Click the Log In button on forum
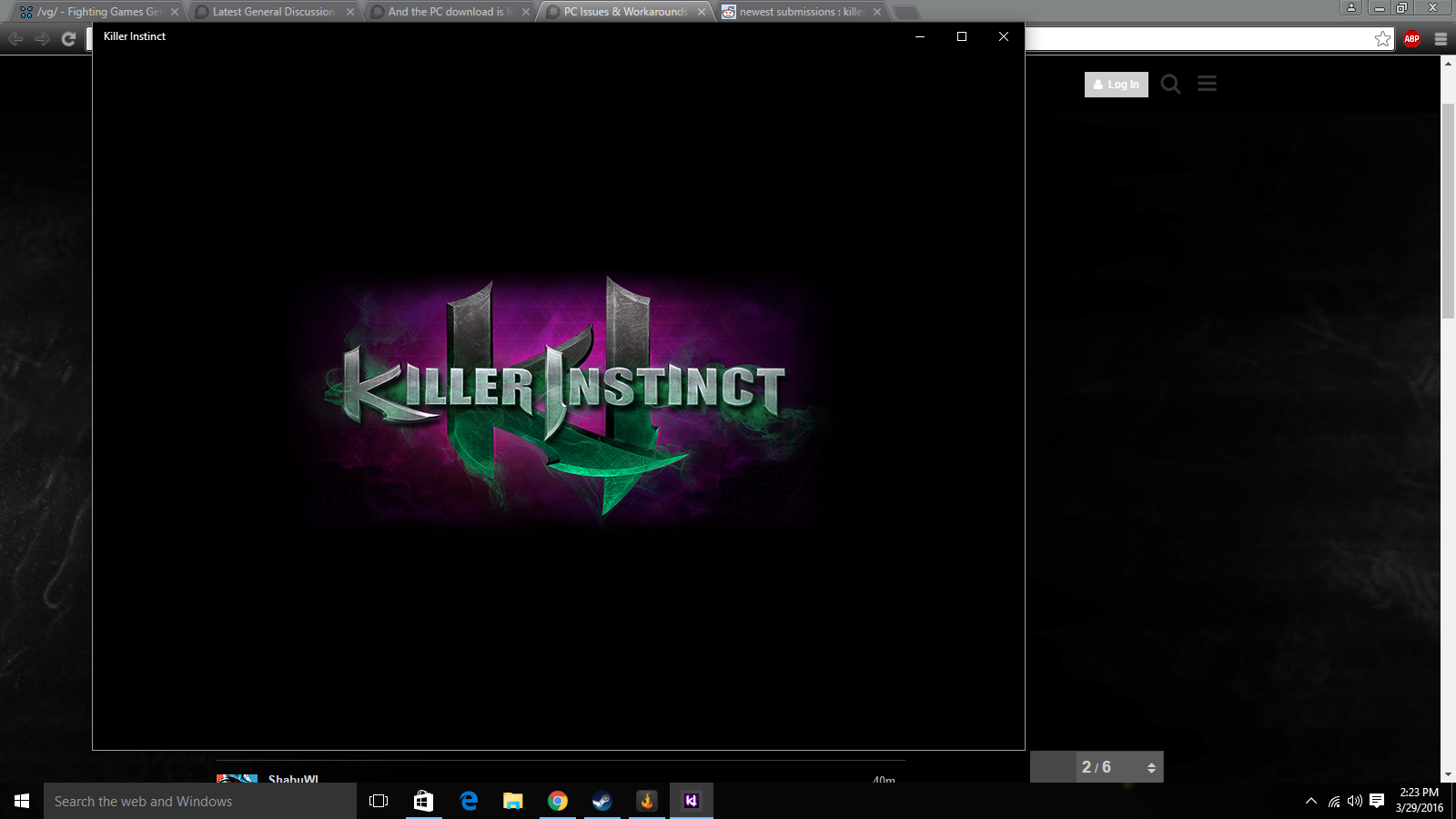 (x=1117, y=85)
